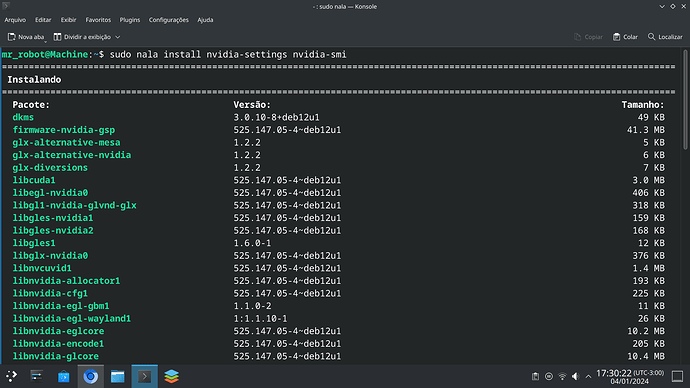Open the Exibir menu
690x388 pixels.
pos(68,20)
